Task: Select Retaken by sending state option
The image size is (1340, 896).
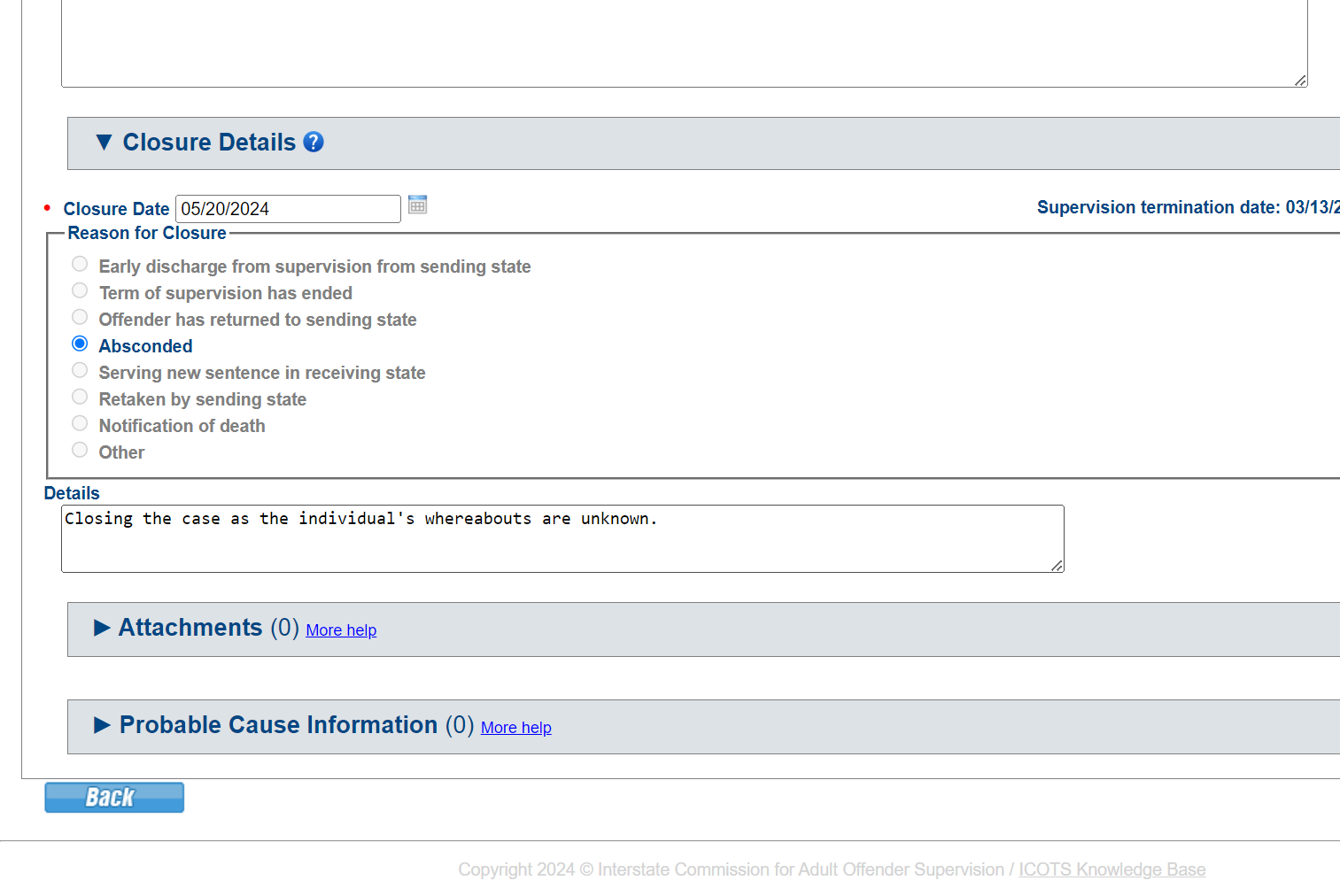Action: pos(80,397)
